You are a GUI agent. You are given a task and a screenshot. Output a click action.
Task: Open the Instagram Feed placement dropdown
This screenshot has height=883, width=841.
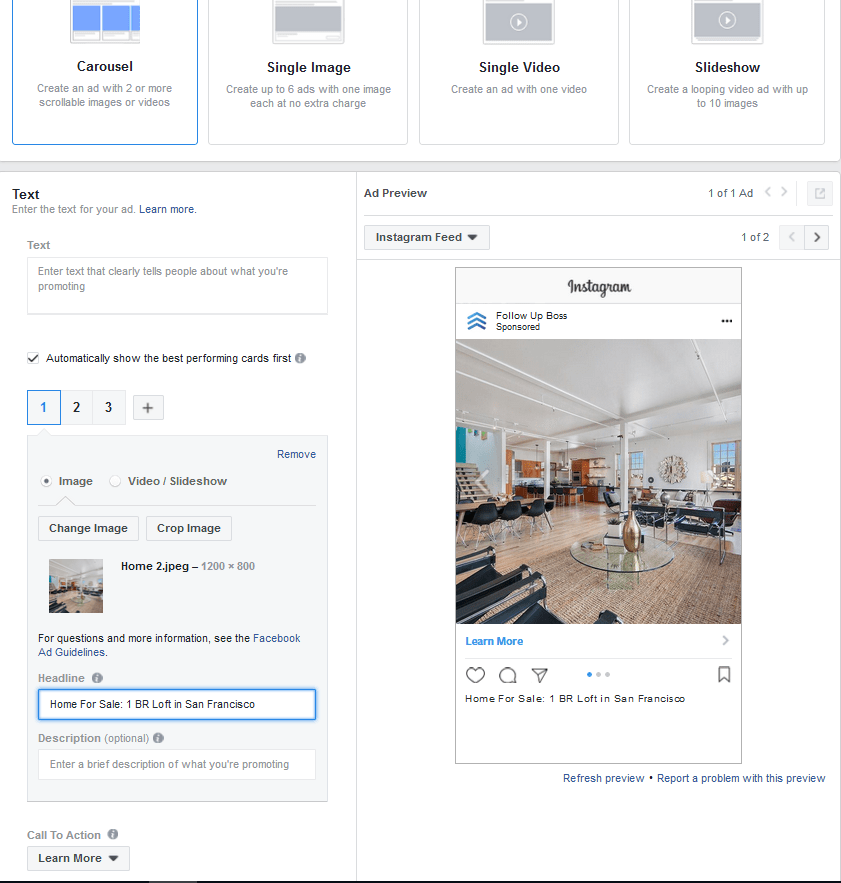click(426, 237)
